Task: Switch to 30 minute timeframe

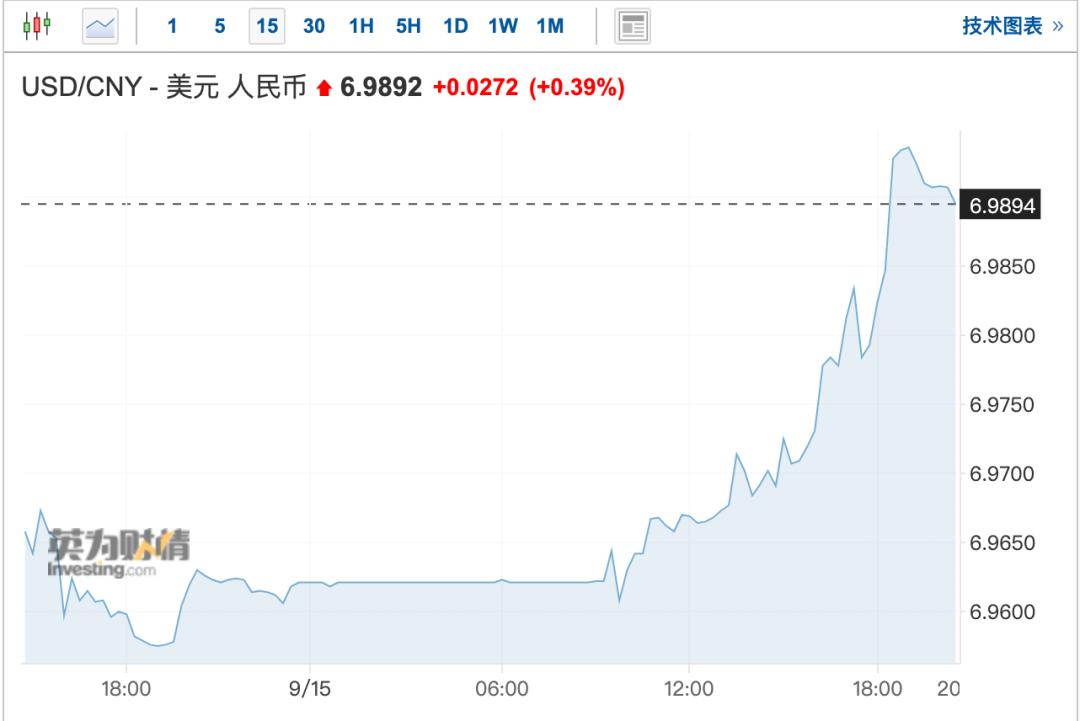Action: (314, 26)
